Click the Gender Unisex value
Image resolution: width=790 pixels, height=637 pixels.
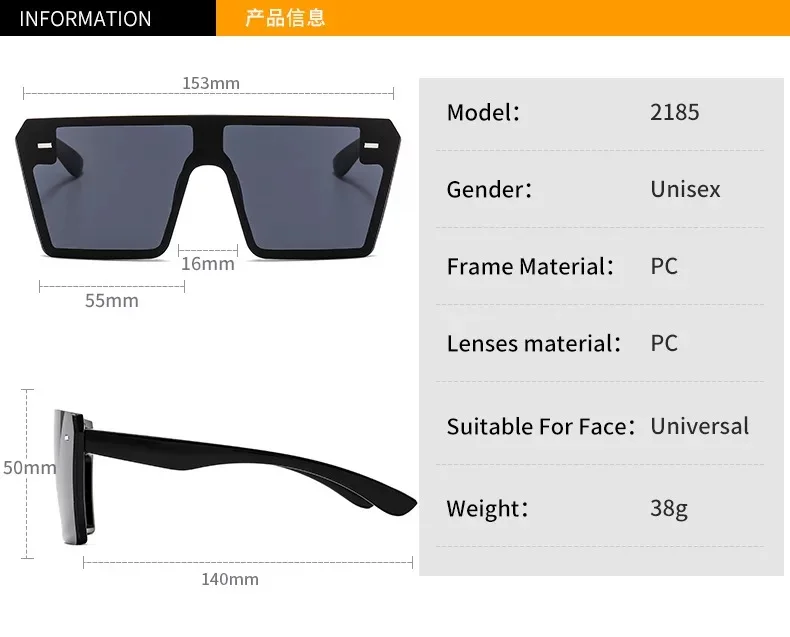point(685,189)
